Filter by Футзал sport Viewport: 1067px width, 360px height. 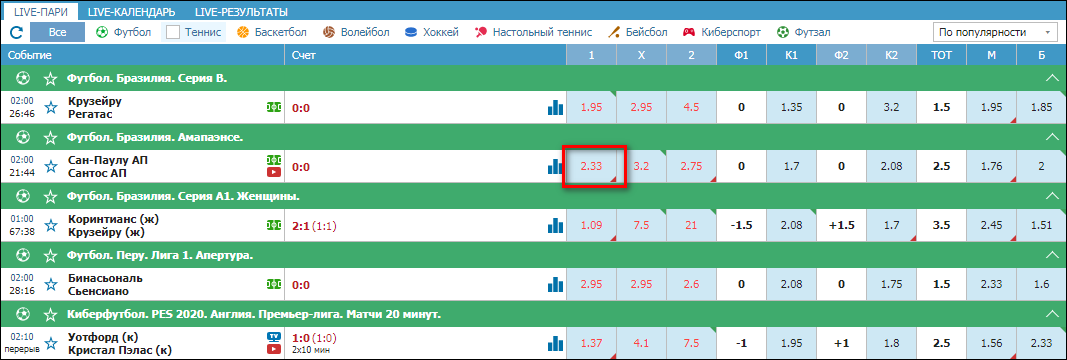pos(804,32)
